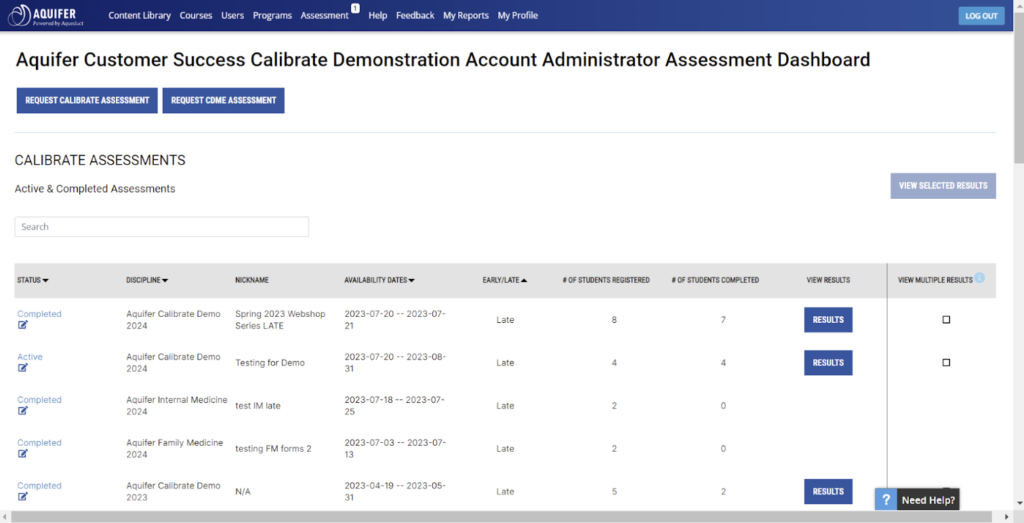Open edit icon for Aquifer Calibrate Demo 2023 row

tap(23, 497)
